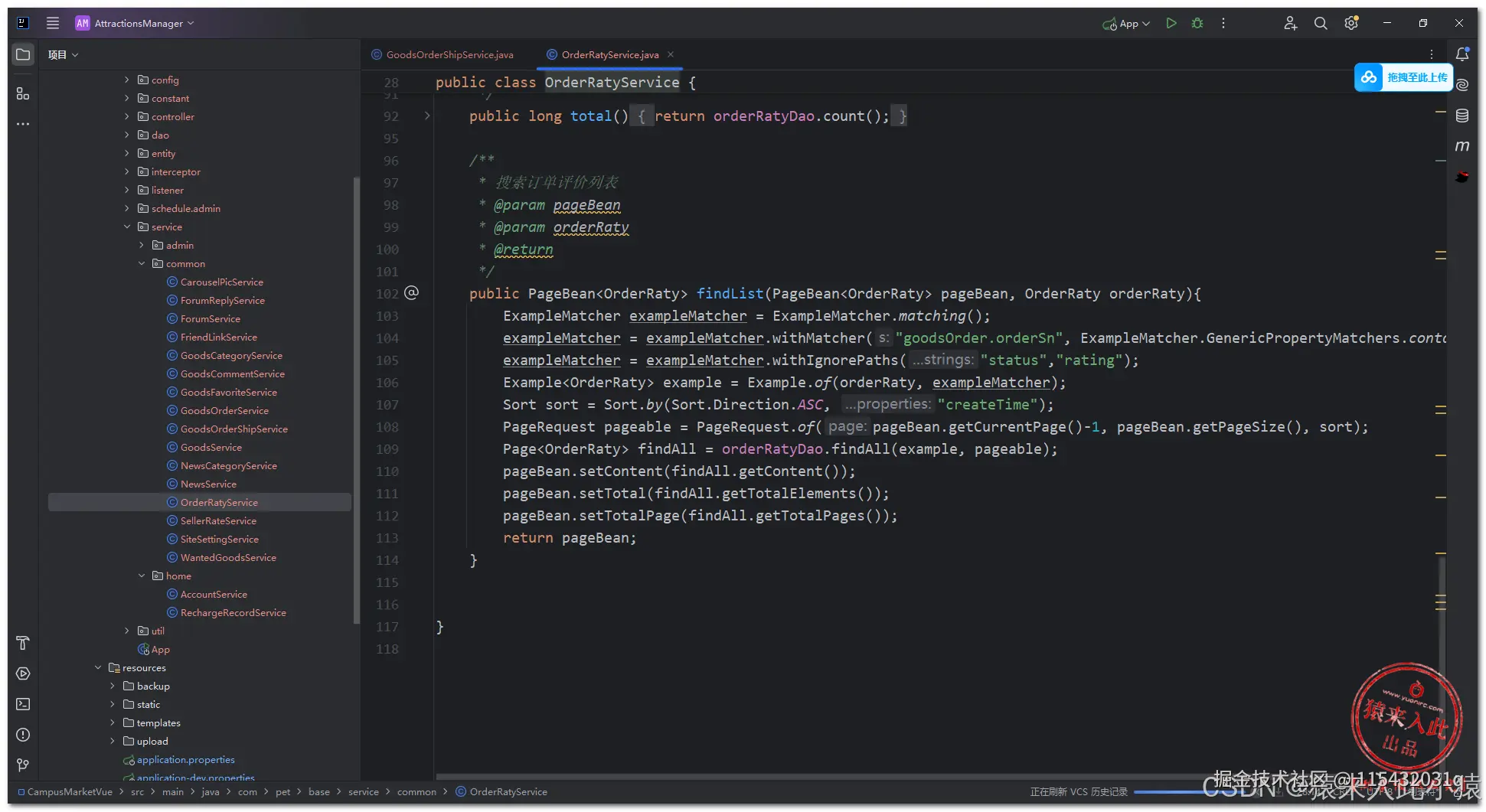This screenshot has height=812, width=1486.
Task: Open the Maven tool window
Action: click(1462, 145)
